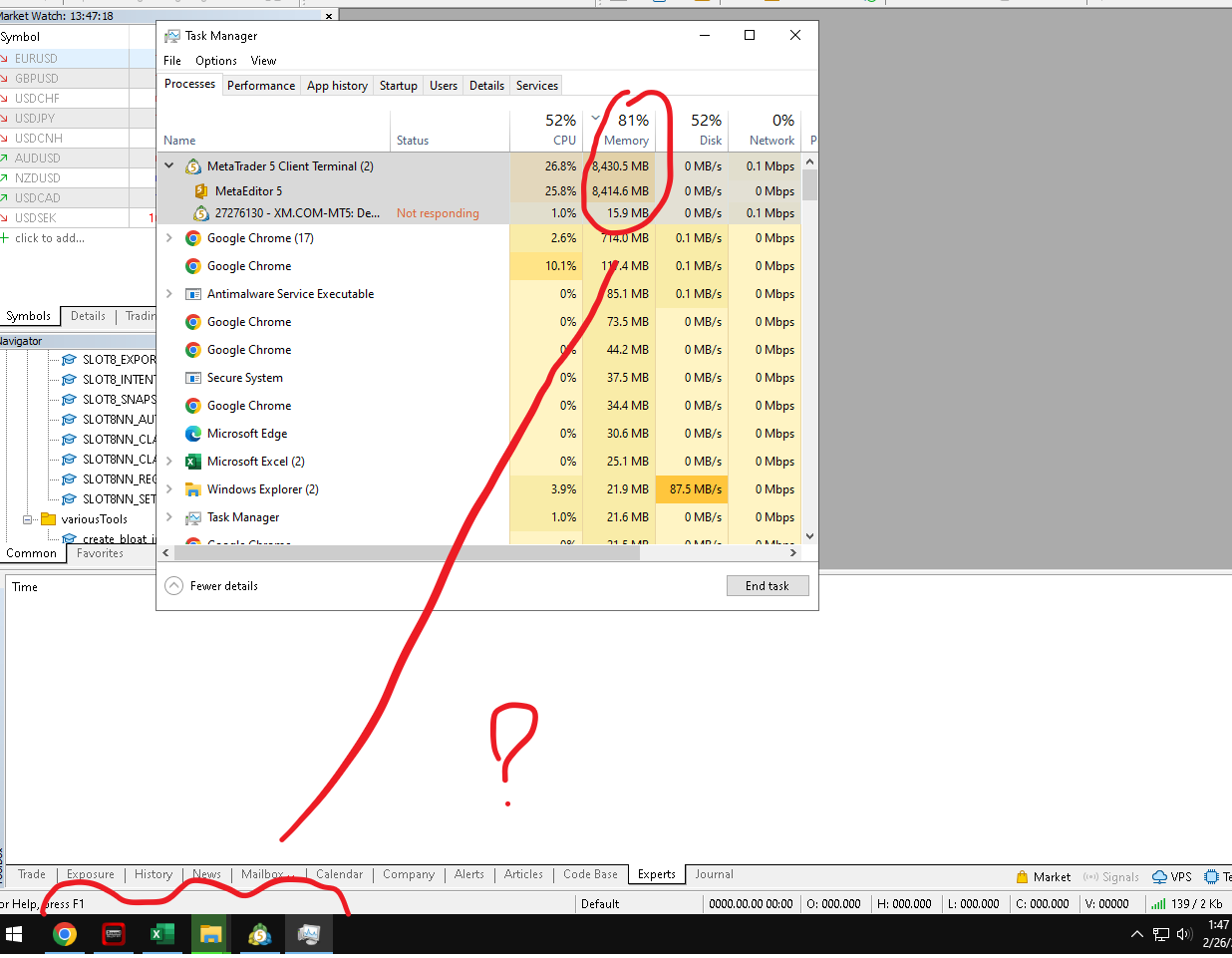
Task: Switch to the Details tab in Task Manager
Action: click(486, 86)
